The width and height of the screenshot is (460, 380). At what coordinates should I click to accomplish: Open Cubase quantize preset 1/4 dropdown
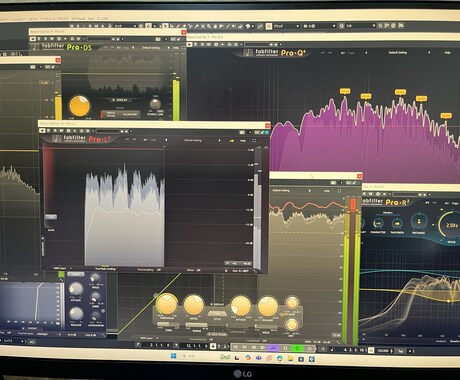(x=361, y=26)
